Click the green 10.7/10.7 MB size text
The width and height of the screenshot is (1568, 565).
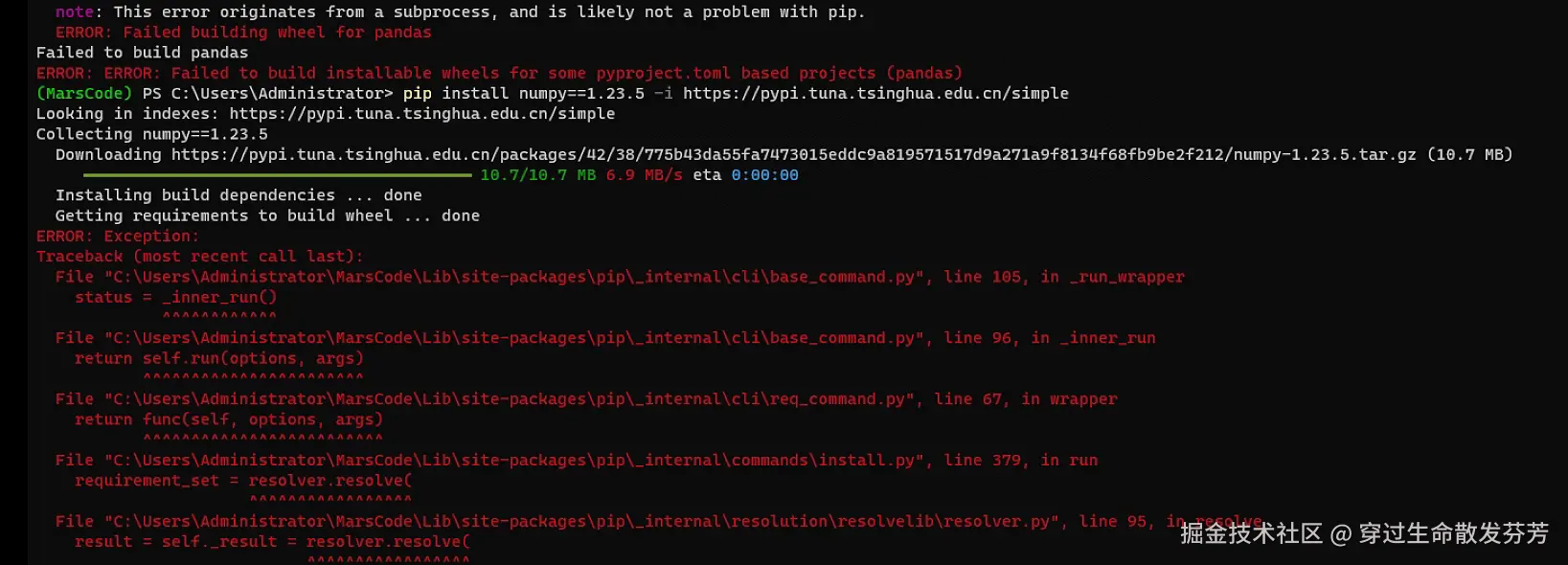click(x=537, y=175)
